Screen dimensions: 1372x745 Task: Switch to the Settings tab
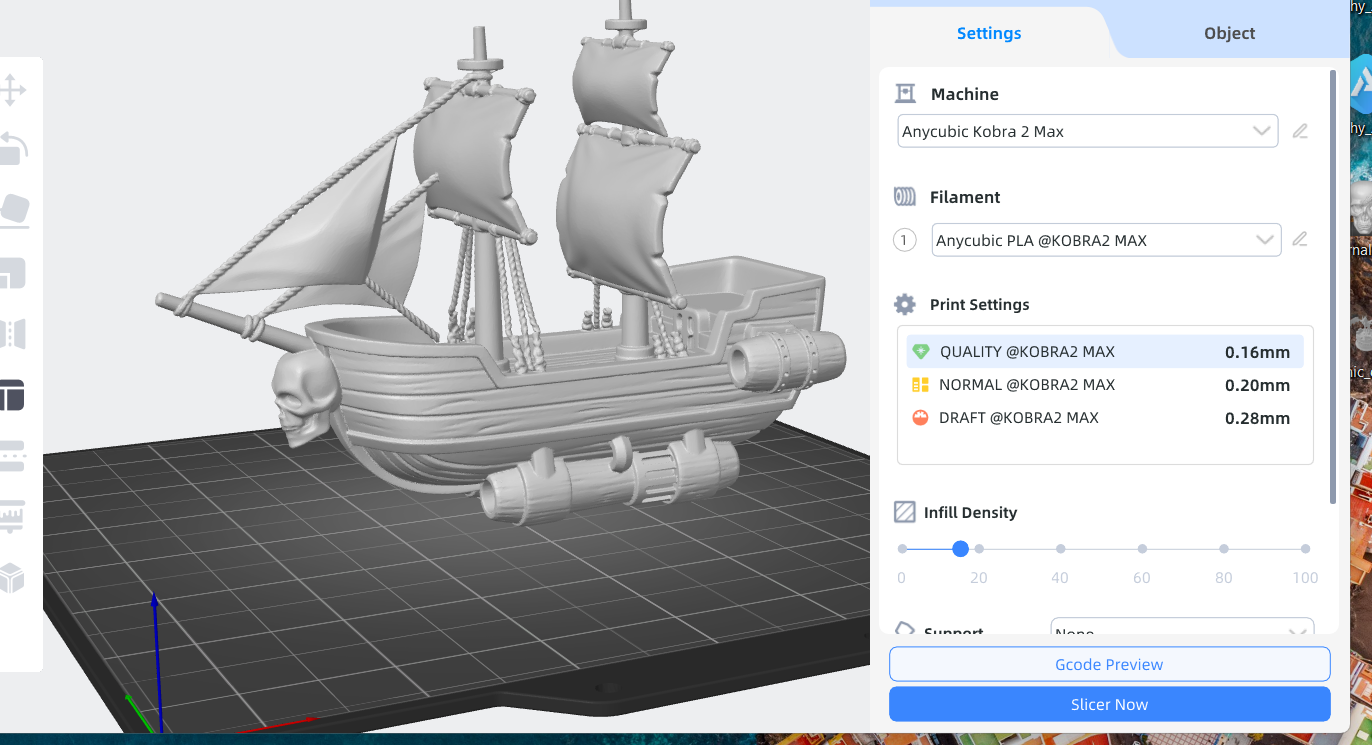coord(989,33)
